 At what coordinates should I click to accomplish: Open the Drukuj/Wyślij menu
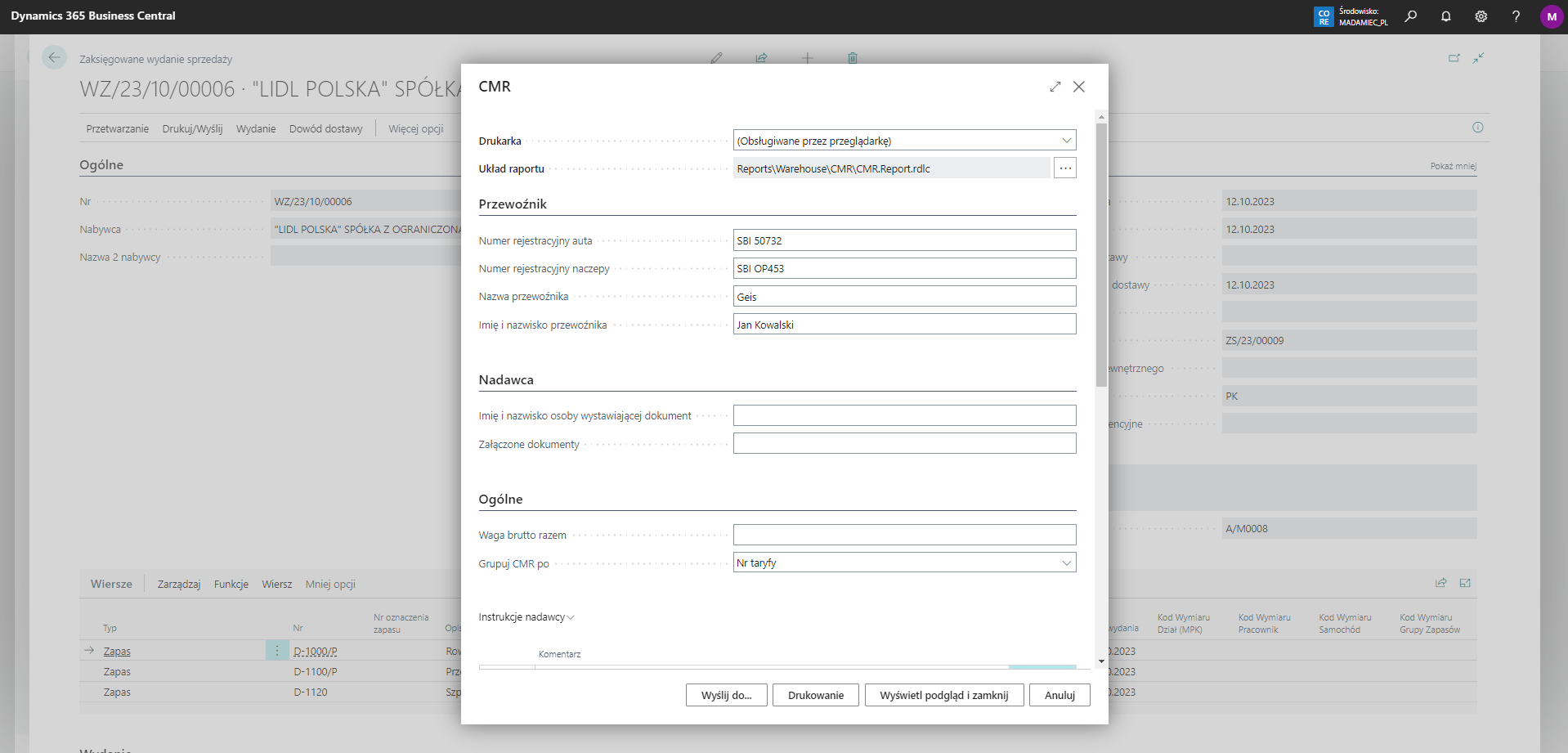tap(192, 128)
